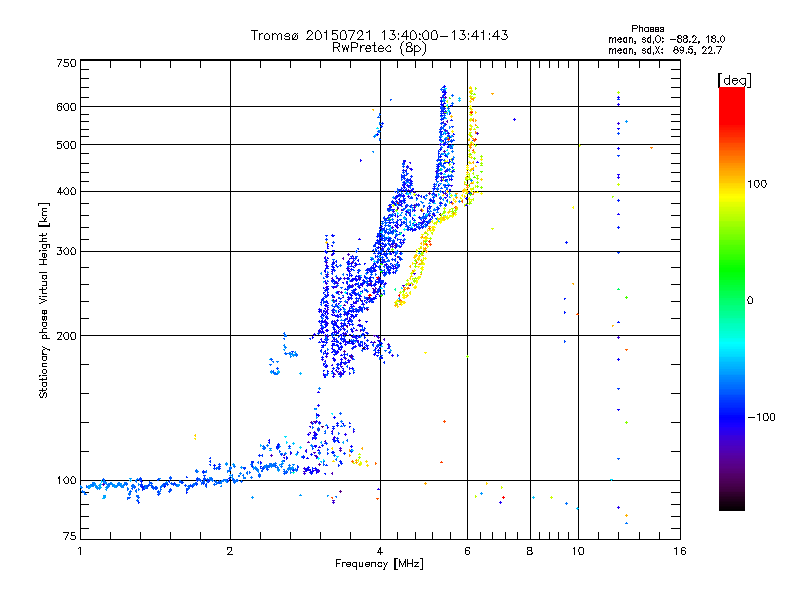
Task: Click the y-axis '200' tick label
Action: 66,336
